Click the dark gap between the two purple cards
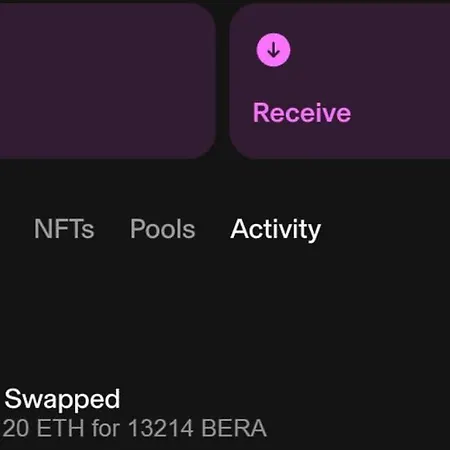The image size is (450, 450). (222, 81)
